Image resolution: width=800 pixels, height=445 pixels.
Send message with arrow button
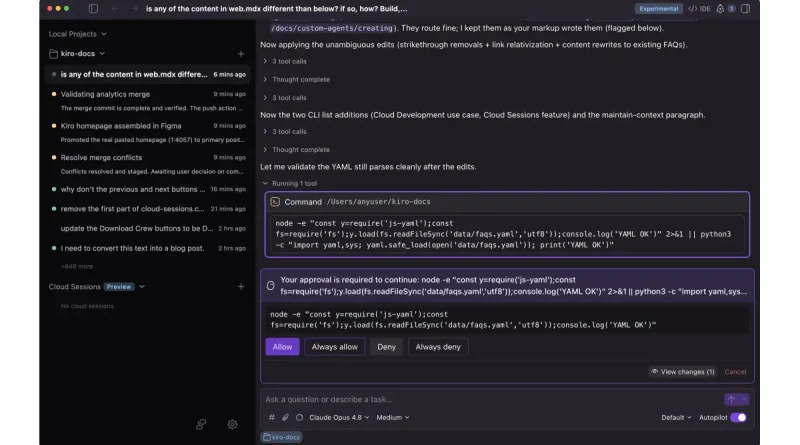pos(731,399)
